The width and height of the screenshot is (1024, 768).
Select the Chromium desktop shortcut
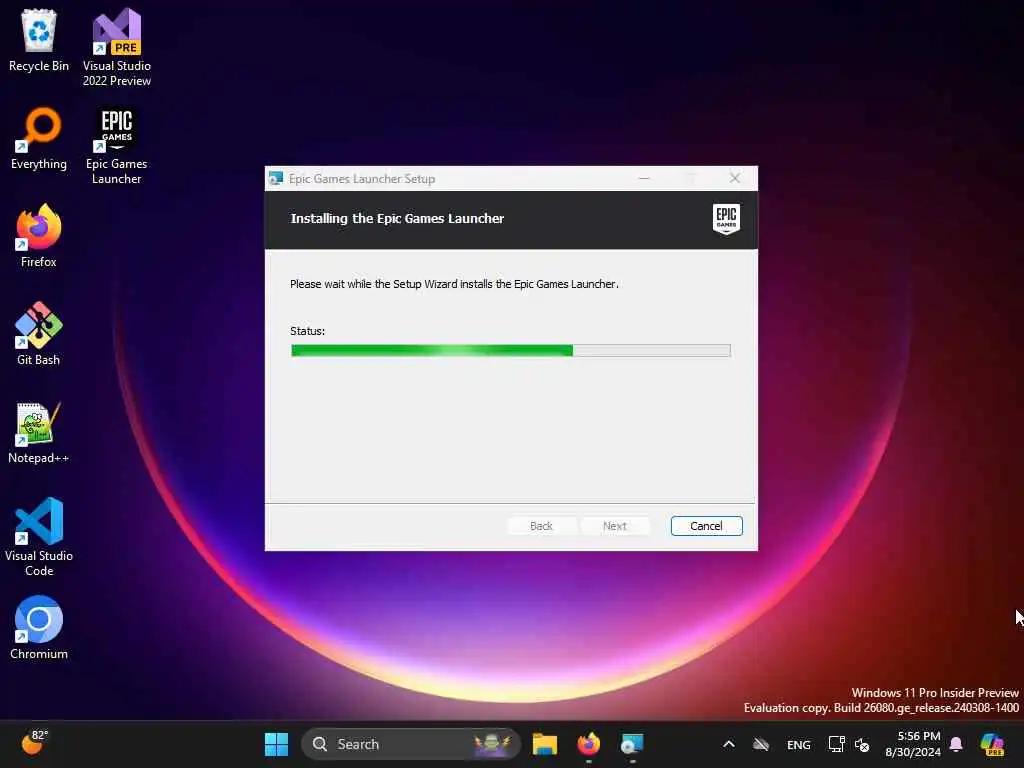39,628
